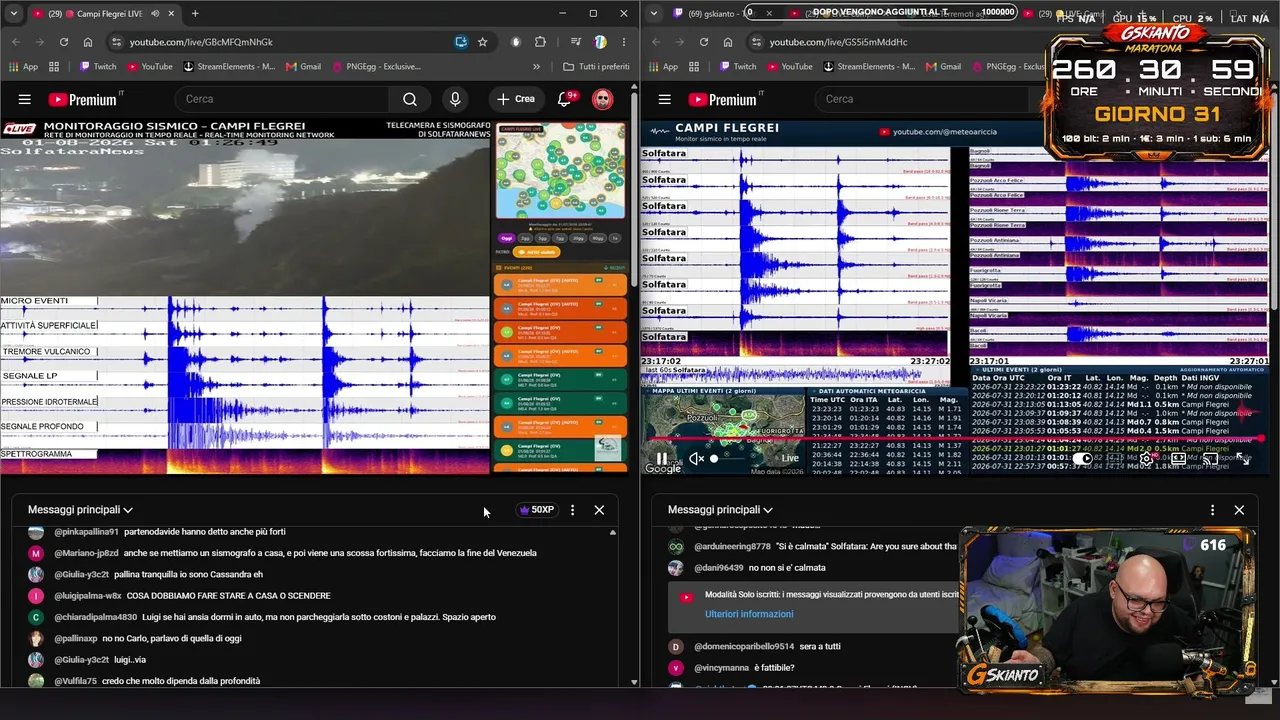Open tab search dropdown in right browser
The height and width of the screenshot is (720, 1280).
click(654, 14)
